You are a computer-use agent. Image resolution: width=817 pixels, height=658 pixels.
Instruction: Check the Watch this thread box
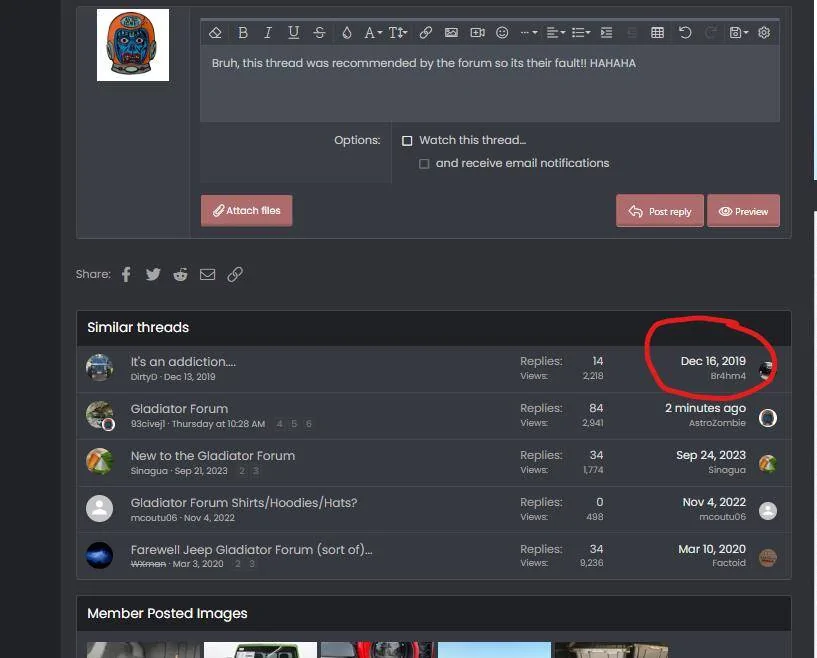[x=407, y=141]
